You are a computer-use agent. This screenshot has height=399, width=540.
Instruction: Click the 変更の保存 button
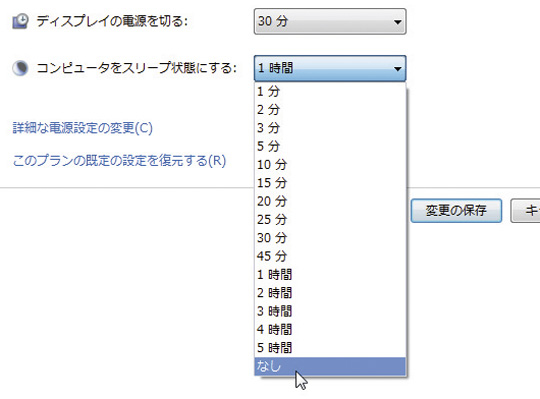click(456, 210)
